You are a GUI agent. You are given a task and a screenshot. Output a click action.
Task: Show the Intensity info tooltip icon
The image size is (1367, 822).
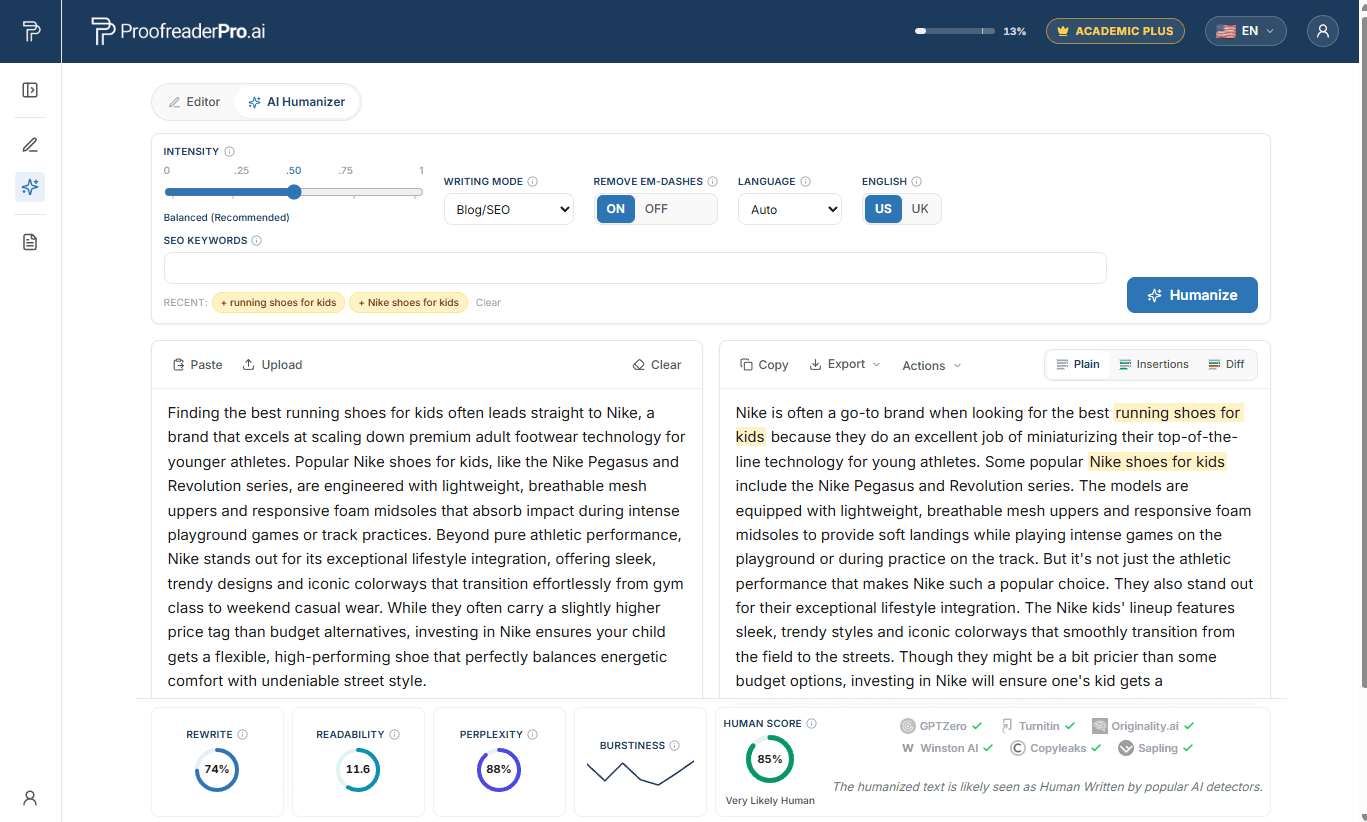(x=230, y=152)
